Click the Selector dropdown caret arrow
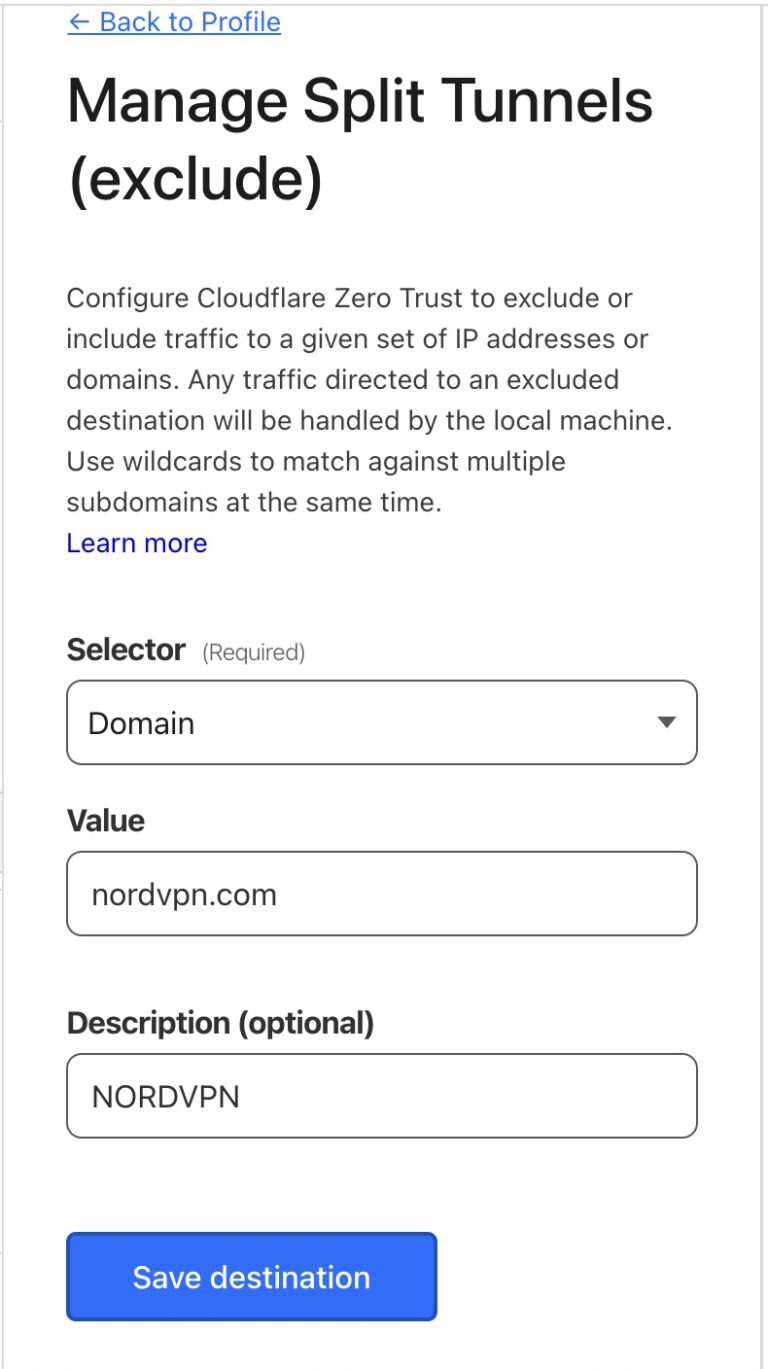Viewport: 768px width, 1369px height. [667, 722]
